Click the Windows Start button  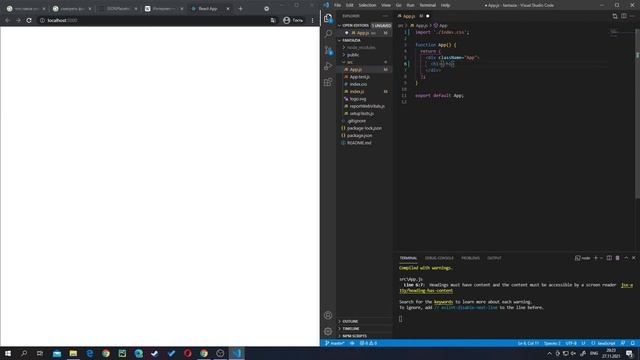8,353
